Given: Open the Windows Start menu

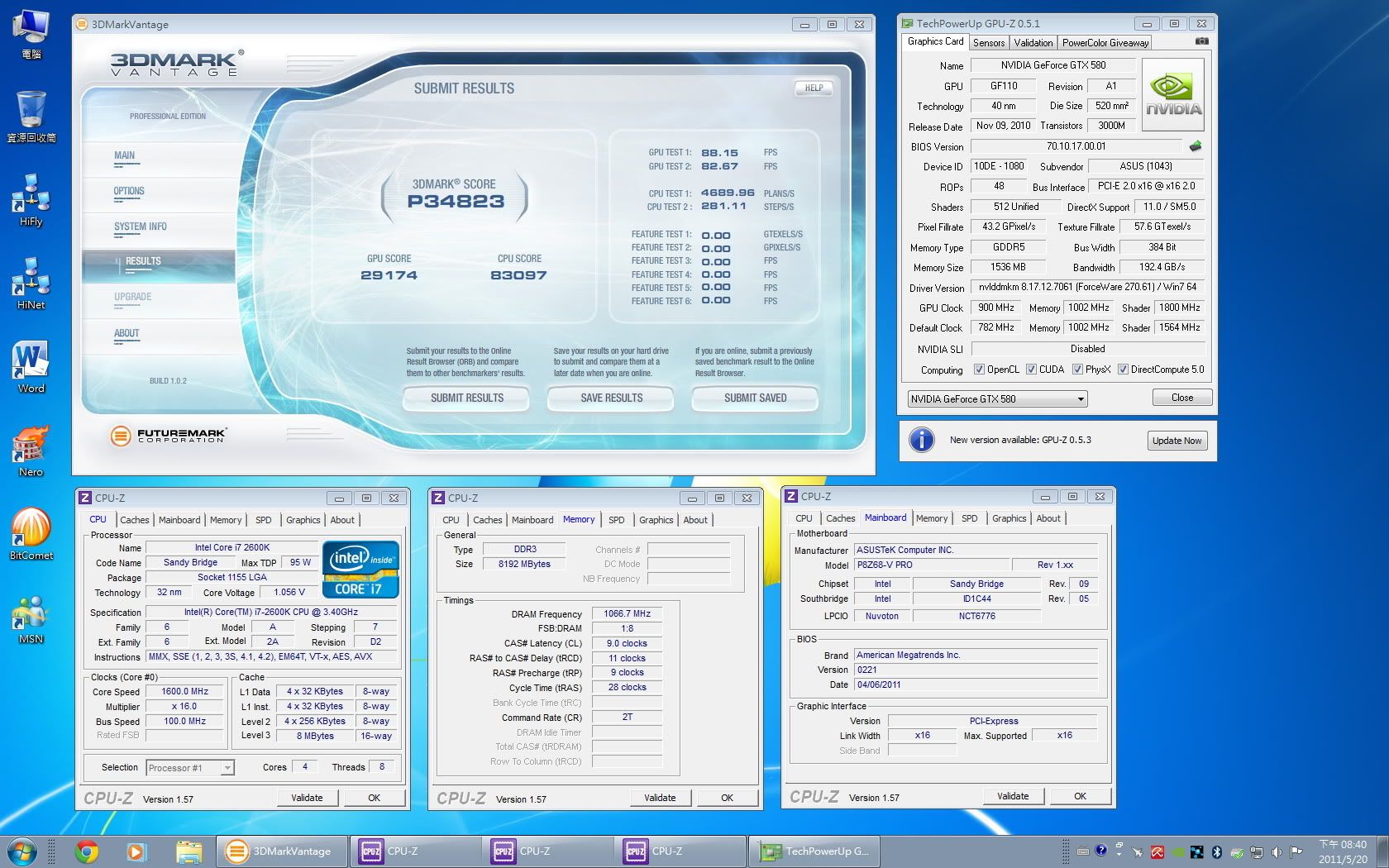Looking at the screenshot, I should [22, 851].
